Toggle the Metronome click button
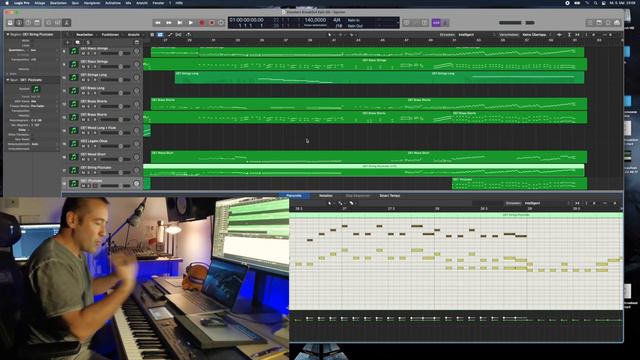This screenshot has height=360, width=640. pos(445,23)
